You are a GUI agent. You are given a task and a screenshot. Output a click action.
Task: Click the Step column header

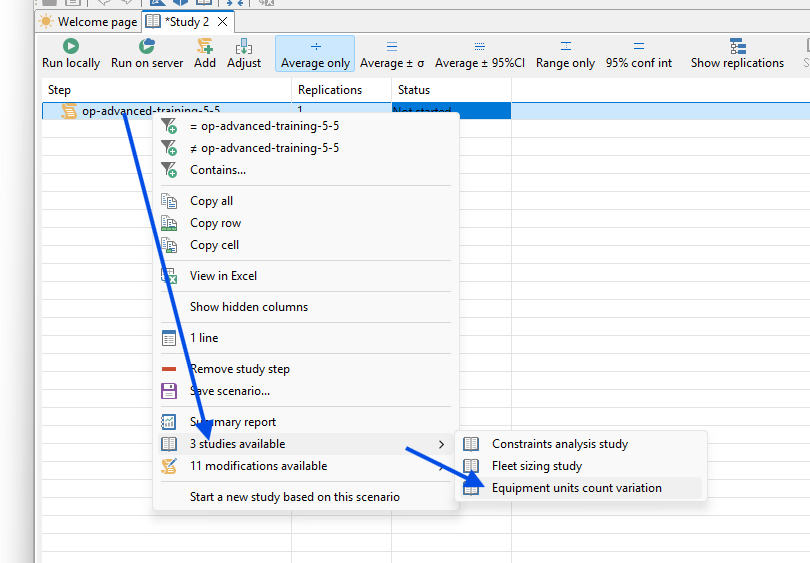(x=166, y=90)
